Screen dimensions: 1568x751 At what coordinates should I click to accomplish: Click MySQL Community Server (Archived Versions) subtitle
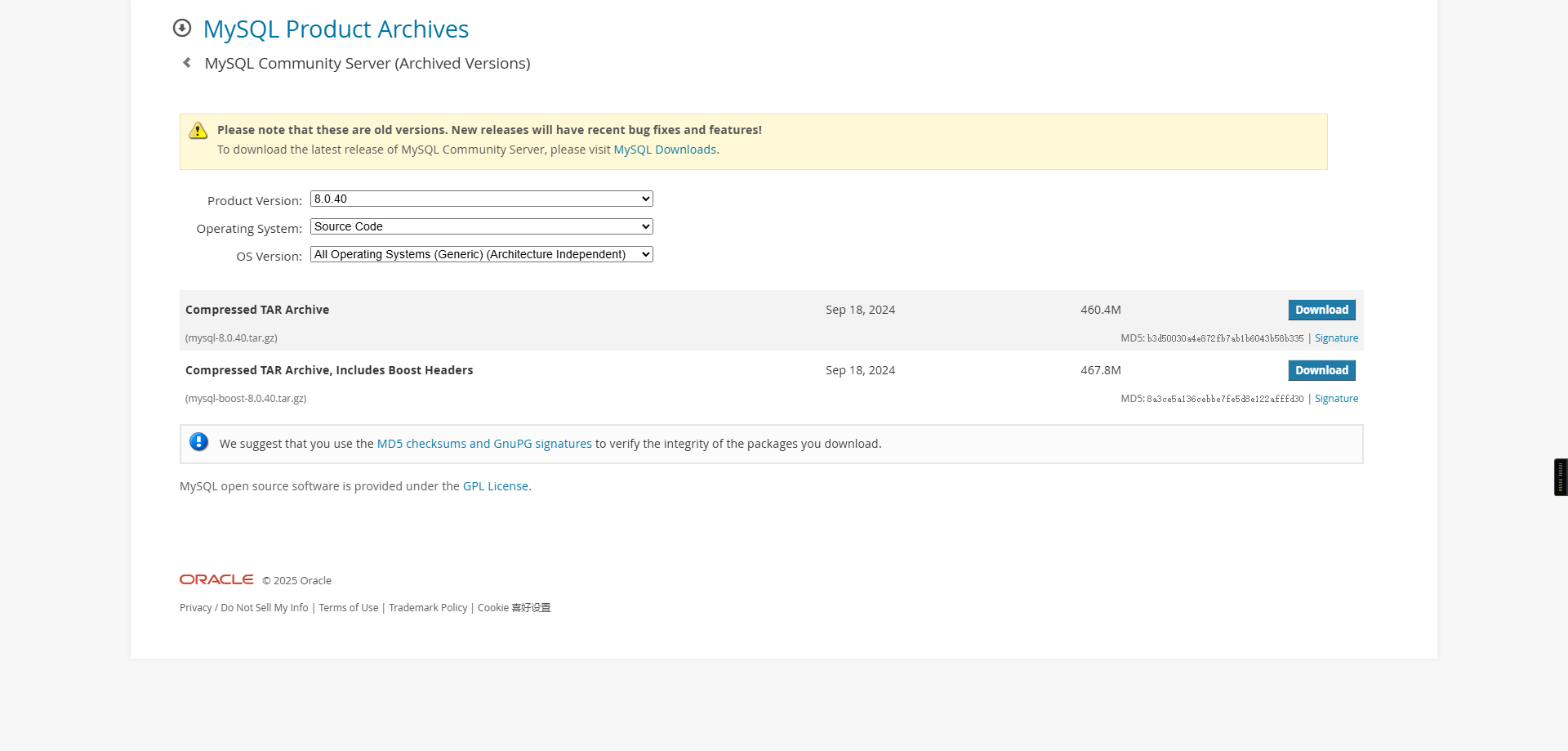[367, 64]
